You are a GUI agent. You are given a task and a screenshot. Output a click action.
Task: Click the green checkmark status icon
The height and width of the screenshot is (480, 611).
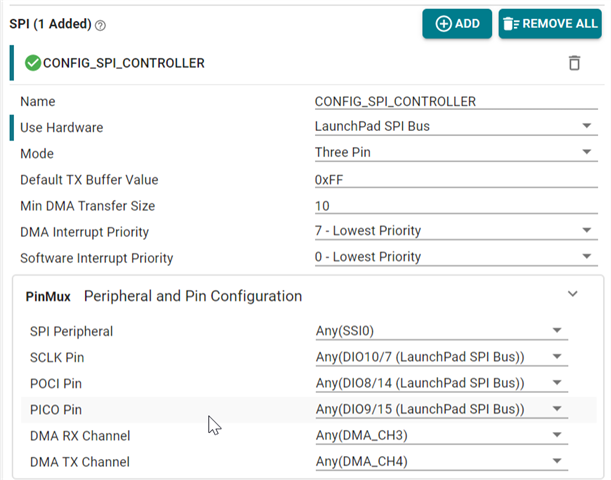click(32, 63)
